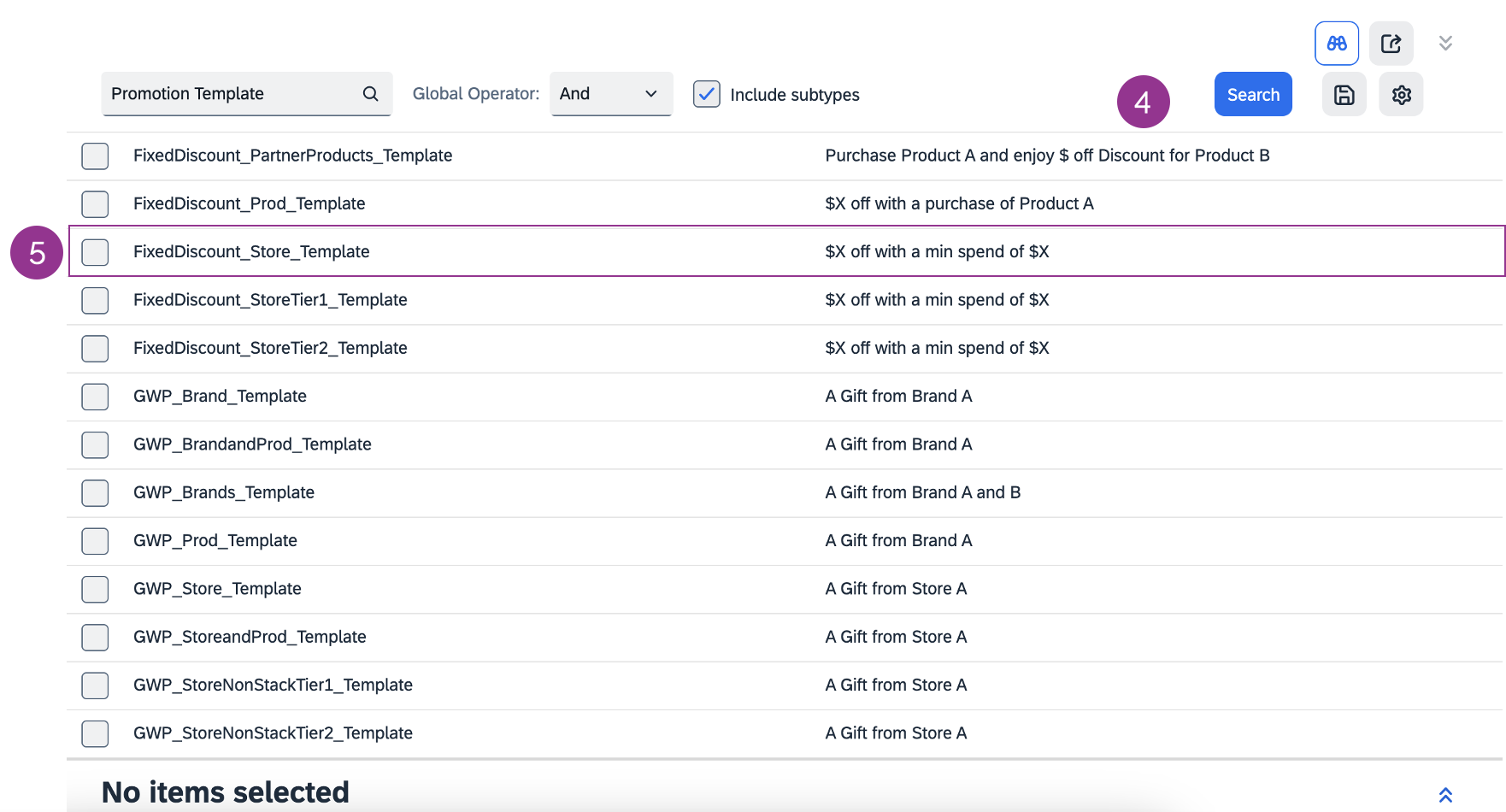The width and height of the screenshot is (1506, 812).
Task: Uncheck the Include subtypes checkbox
Action: [707, 94]
